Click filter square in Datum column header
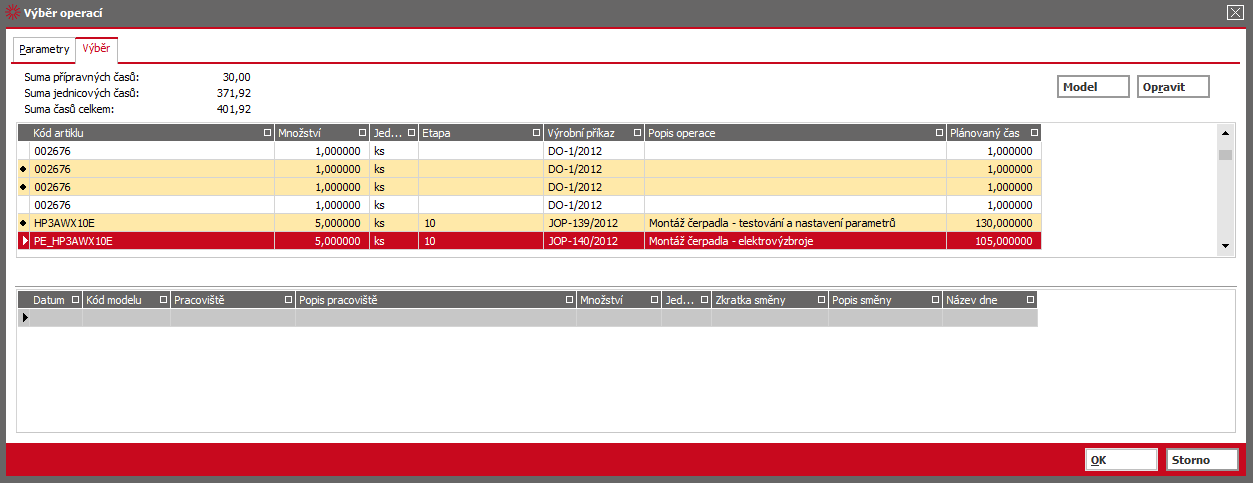 click(x=75, y=300)
